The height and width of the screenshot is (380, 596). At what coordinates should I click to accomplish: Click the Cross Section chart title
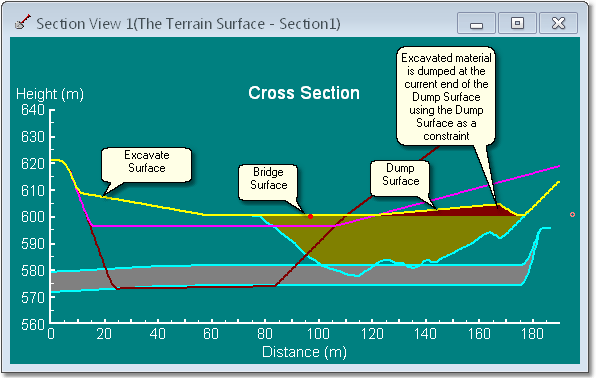click(x=304, y=93)
